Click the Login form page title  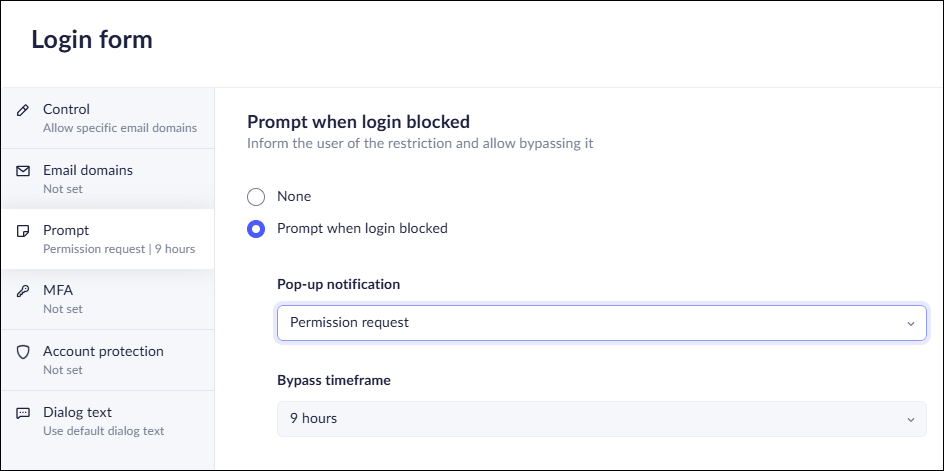pyautogui.click(x=92, y=40)
